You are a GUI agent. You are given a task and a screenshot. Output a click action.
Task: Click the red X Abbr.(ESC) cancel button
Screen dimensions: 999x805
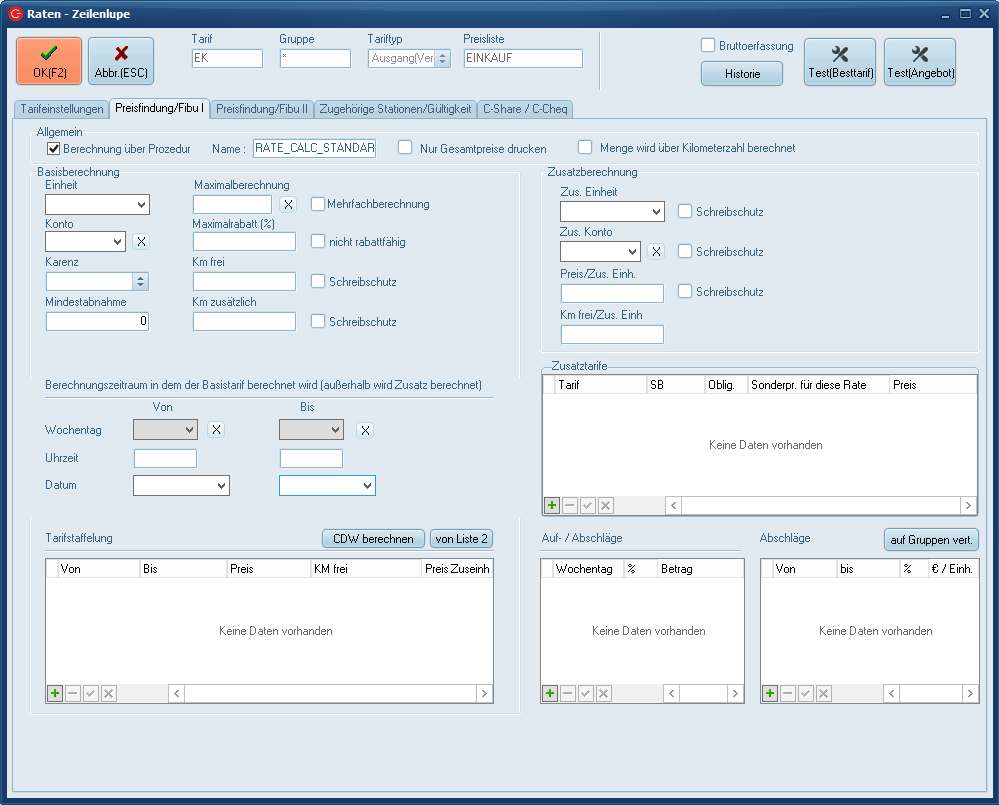[121, 61]
